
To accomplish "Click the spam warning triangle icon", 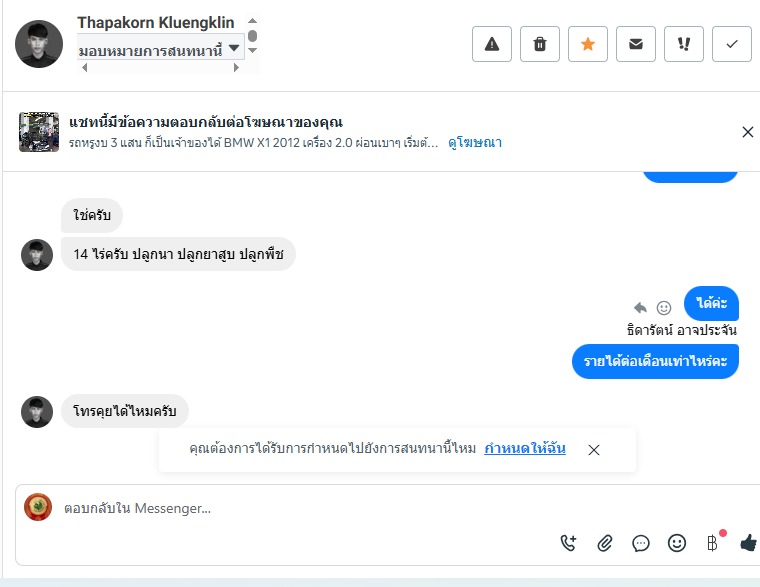I will (x=492, y=44).
